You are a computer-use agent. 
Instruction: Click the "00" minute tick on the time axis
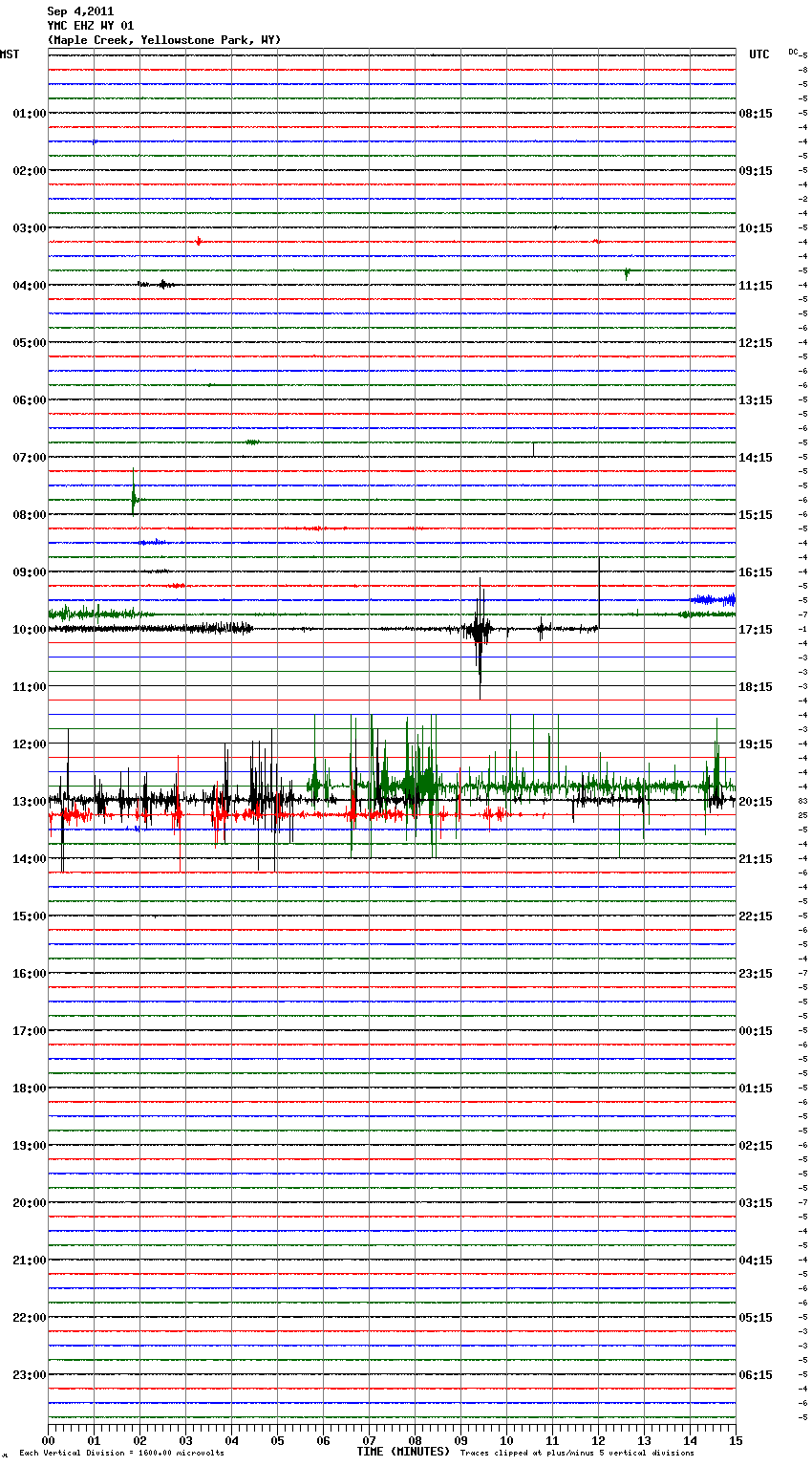(x=48, y=1440)
